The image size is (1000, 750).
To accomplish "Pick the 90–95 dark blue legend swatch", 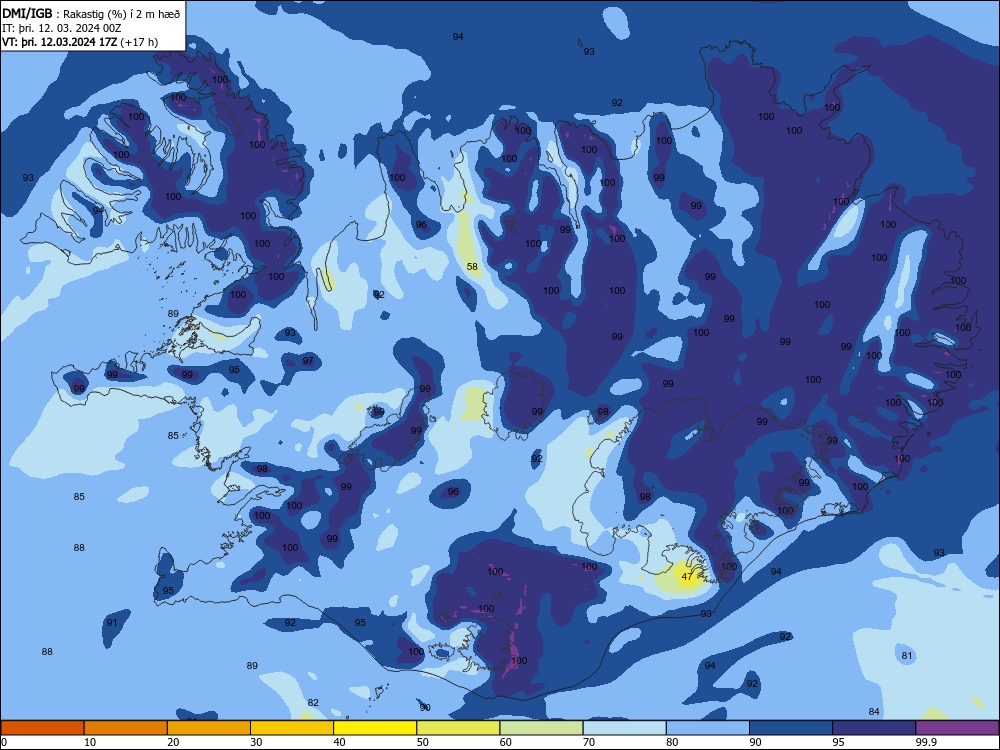I will coord(791,728).
